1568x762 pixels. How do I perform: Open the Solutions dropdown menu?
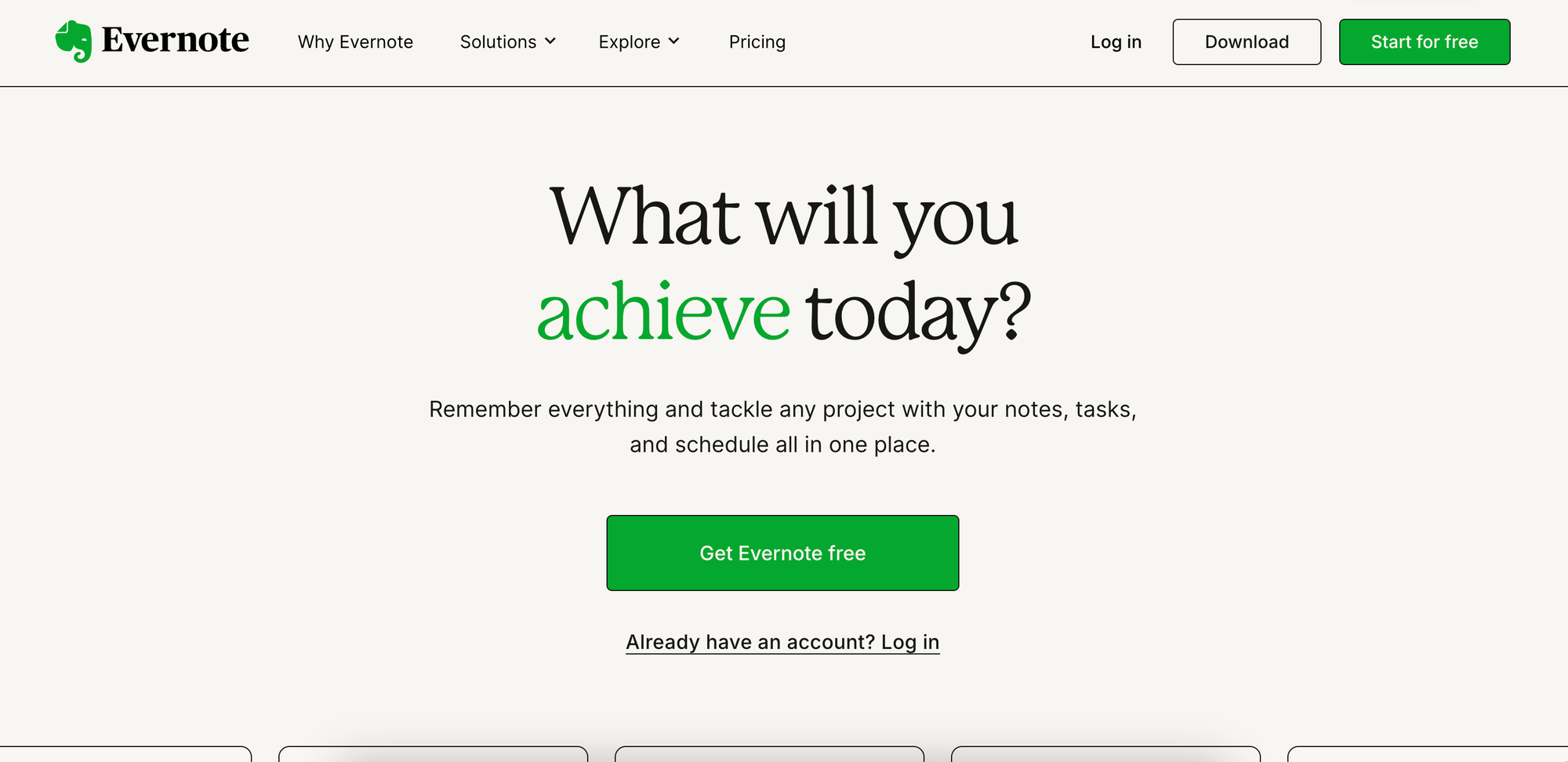point(499,42)
